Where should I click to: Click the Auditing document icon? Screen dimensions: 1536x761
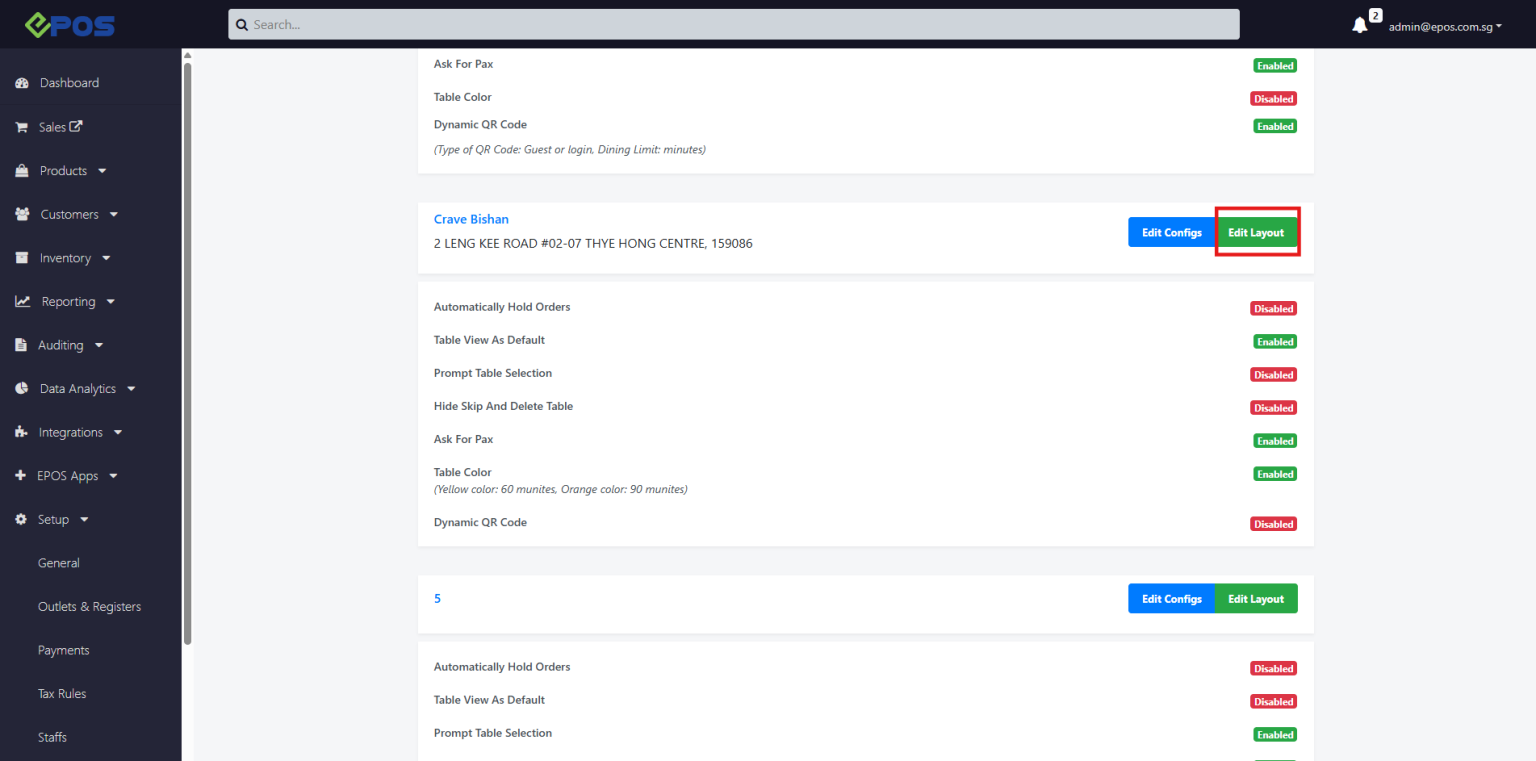pyautogui.click(x=21, y=345)
